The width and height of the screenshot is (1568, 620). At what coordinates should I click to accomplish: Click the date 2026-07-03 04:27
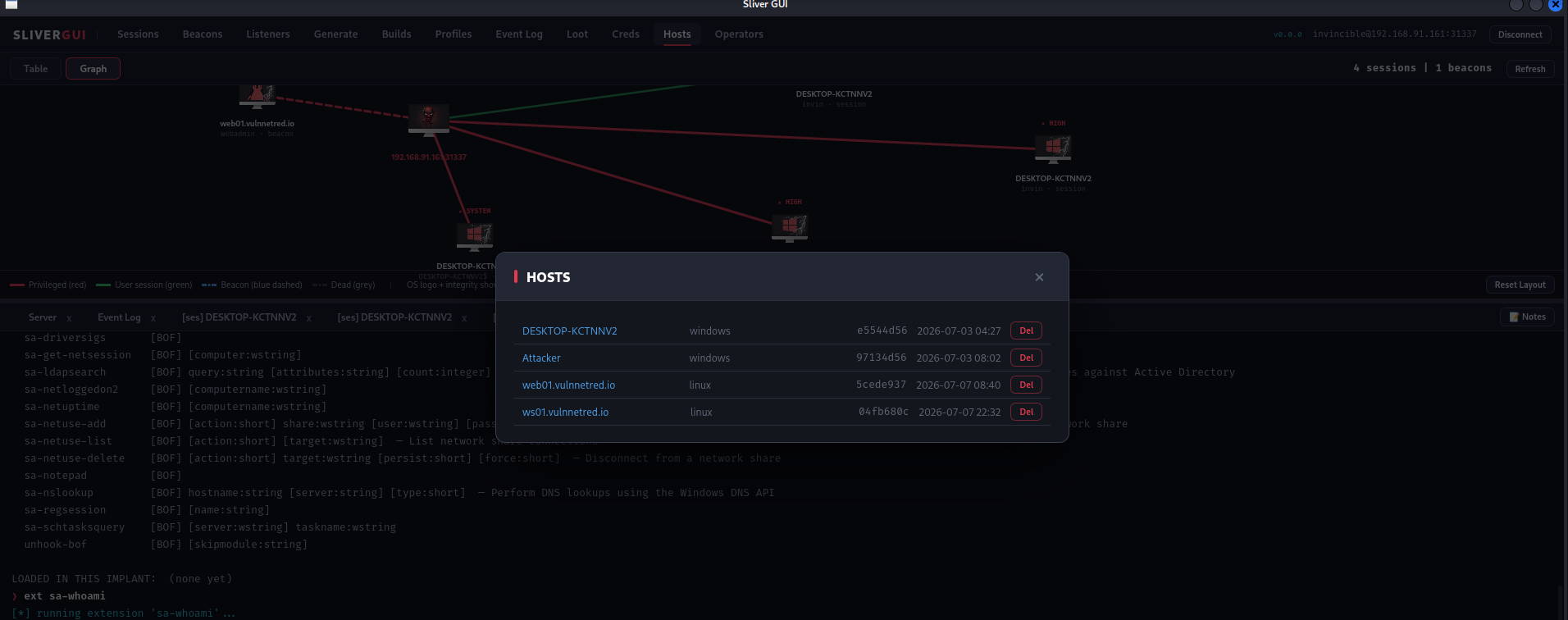(959, 331)
